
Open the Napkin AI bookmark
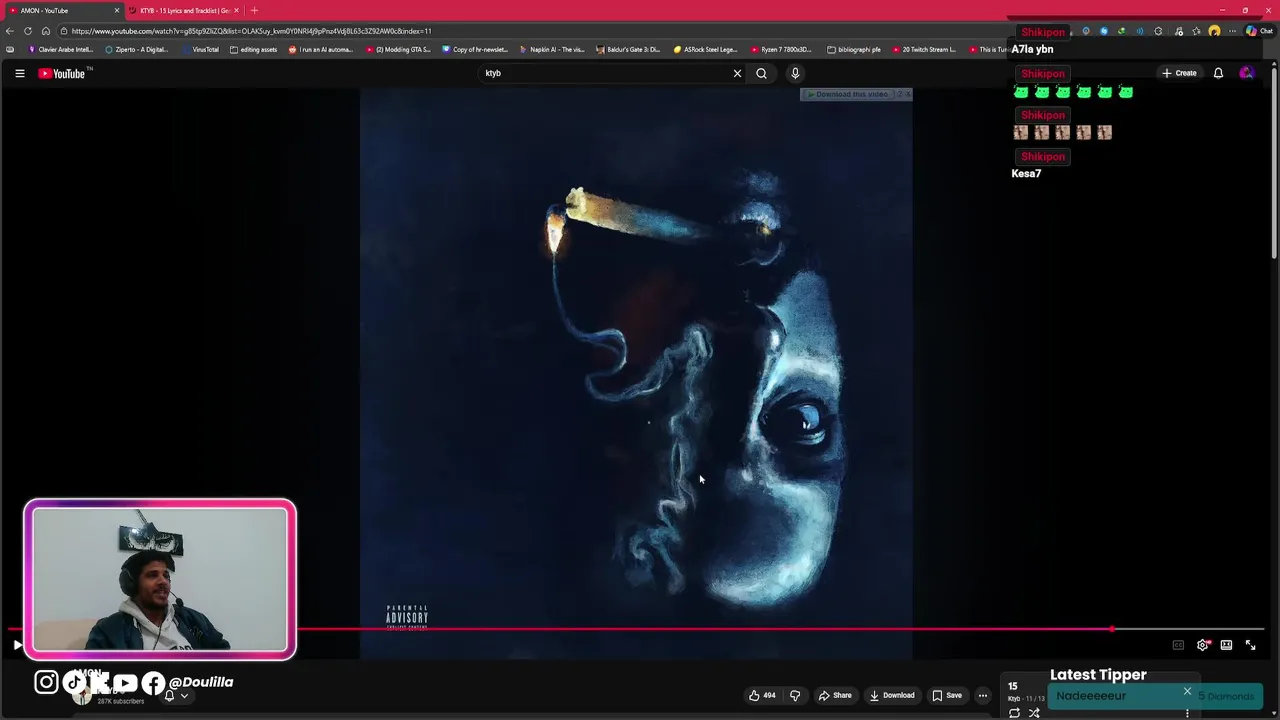coord(551,49)
